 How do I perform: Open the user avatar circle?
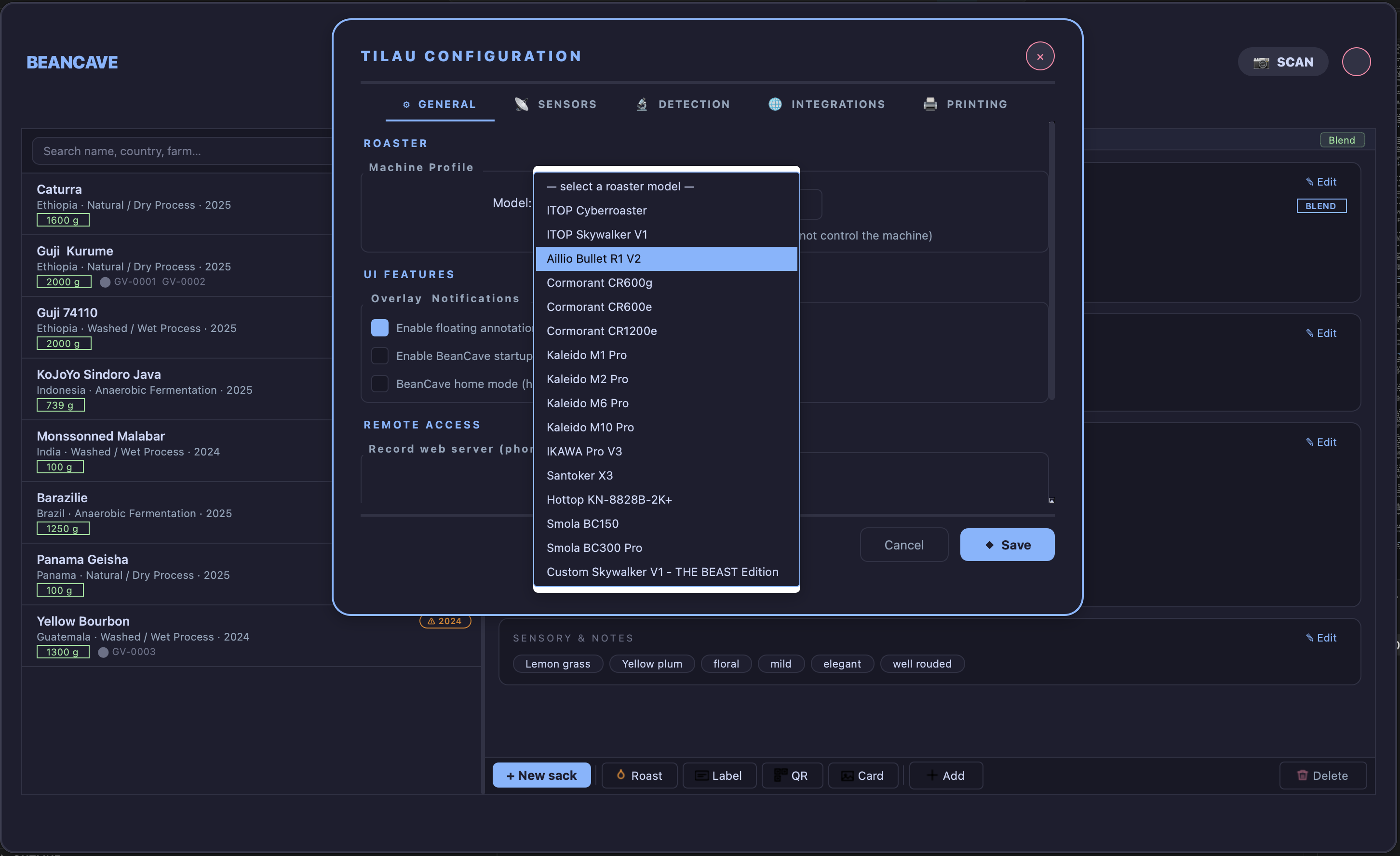point(1356,62)
